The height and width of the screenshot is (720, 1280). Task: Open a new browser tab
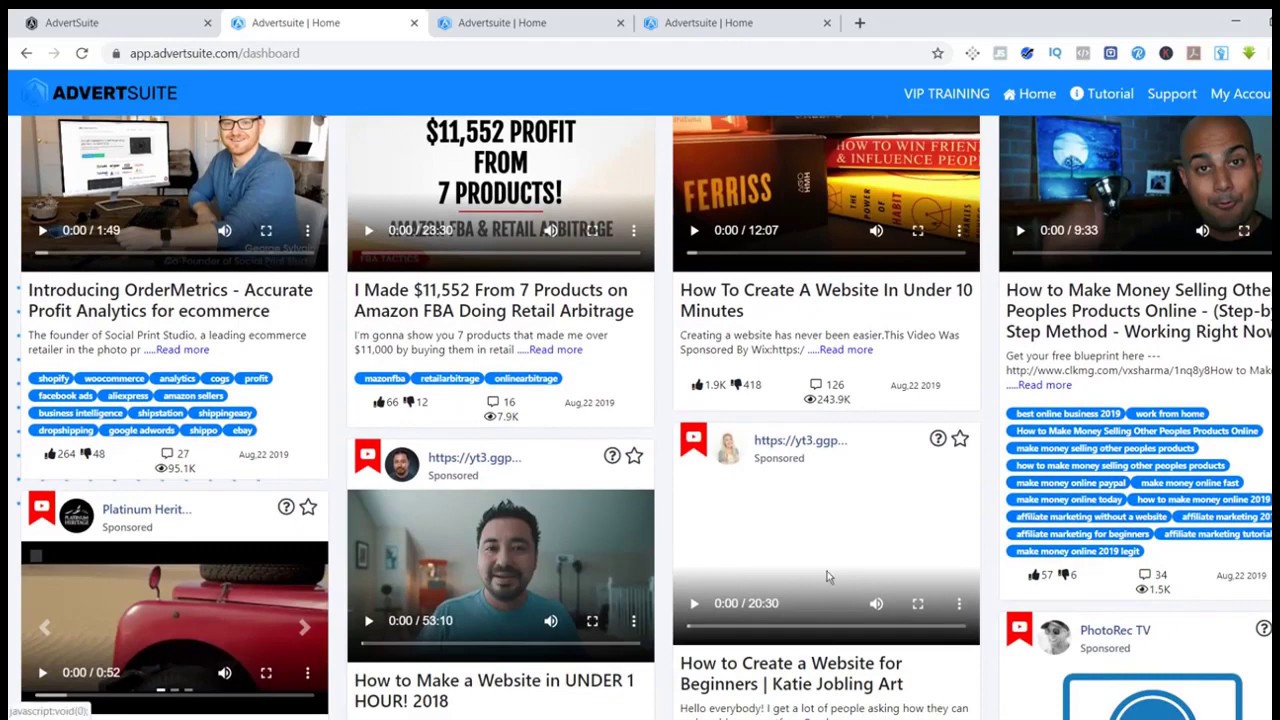pyautogui.click(x=859, y=23)
